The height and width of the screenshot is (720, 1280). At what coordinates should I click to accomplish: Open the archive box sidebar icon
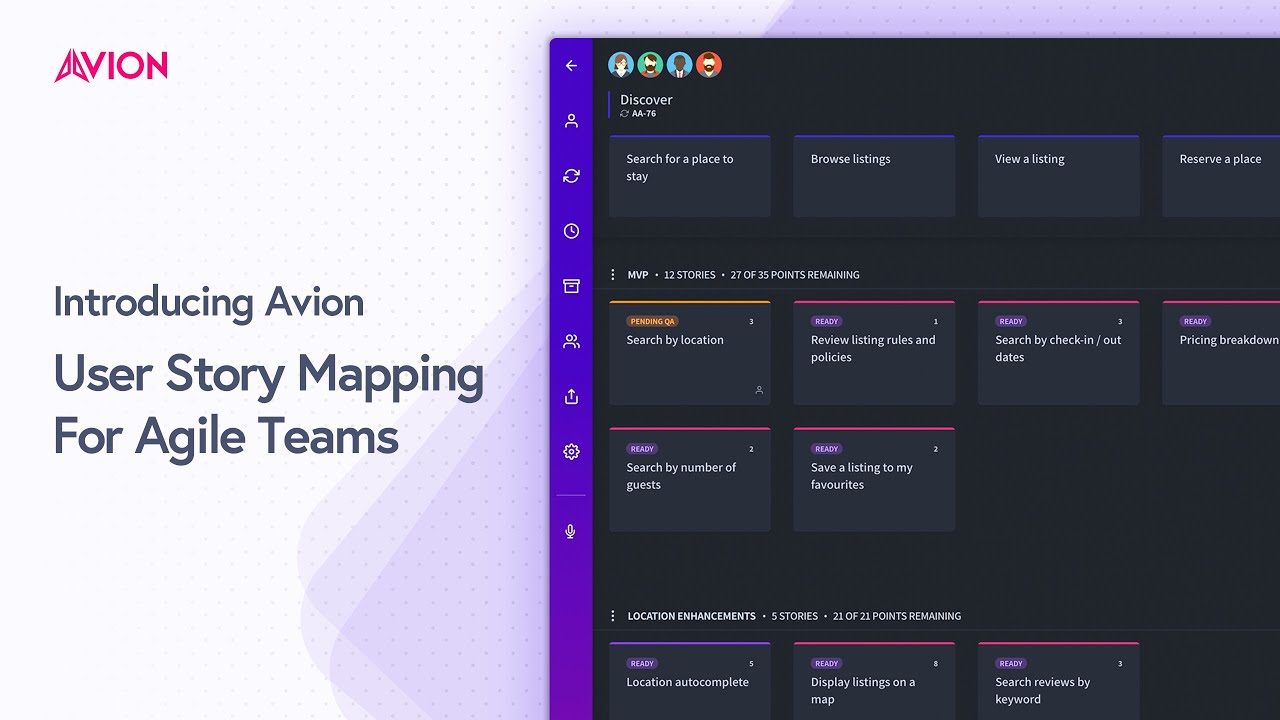tap(571, 286)
